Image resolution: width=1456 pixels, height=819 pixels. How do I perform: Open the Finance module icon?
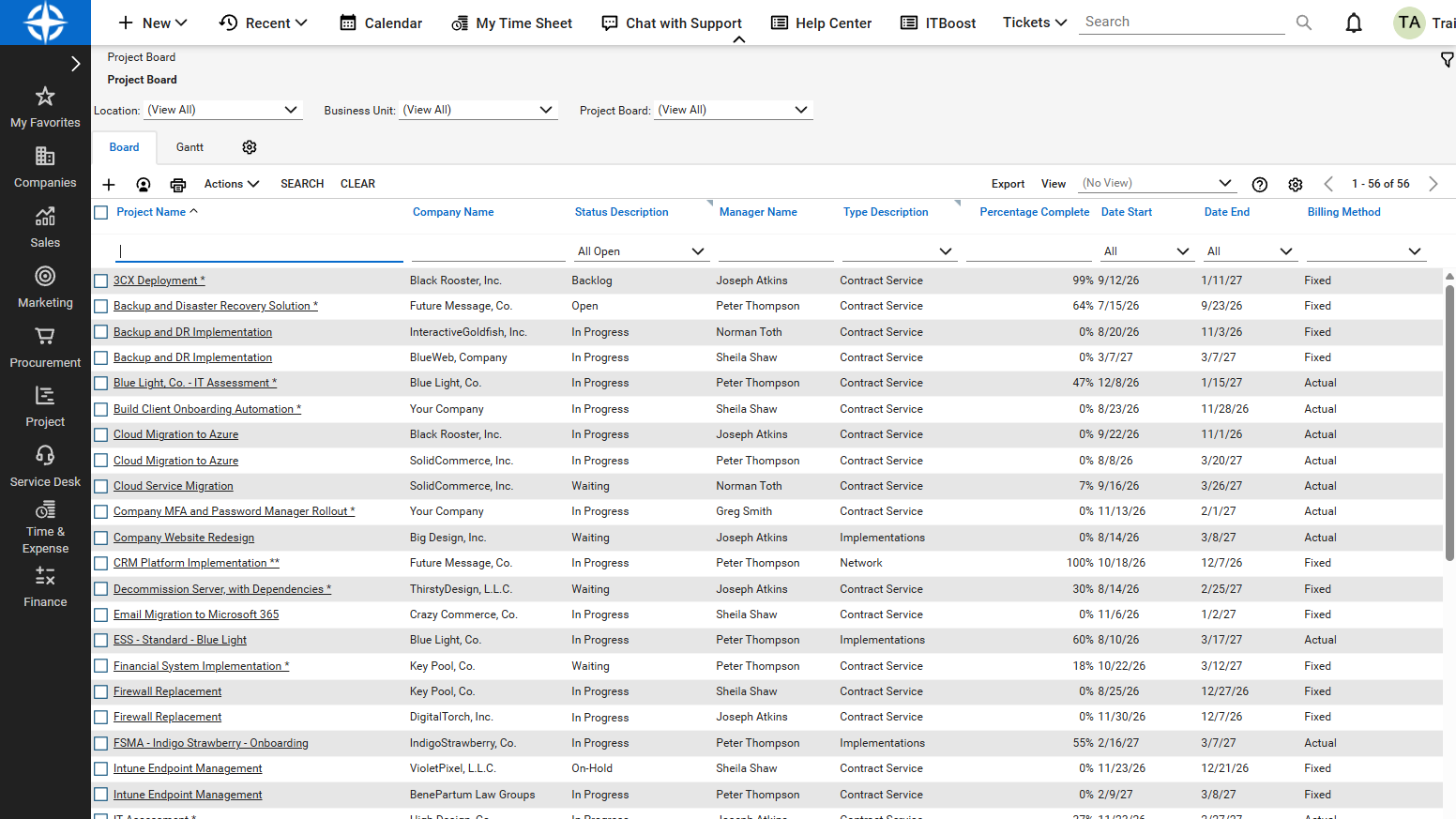tap(45, 575)
